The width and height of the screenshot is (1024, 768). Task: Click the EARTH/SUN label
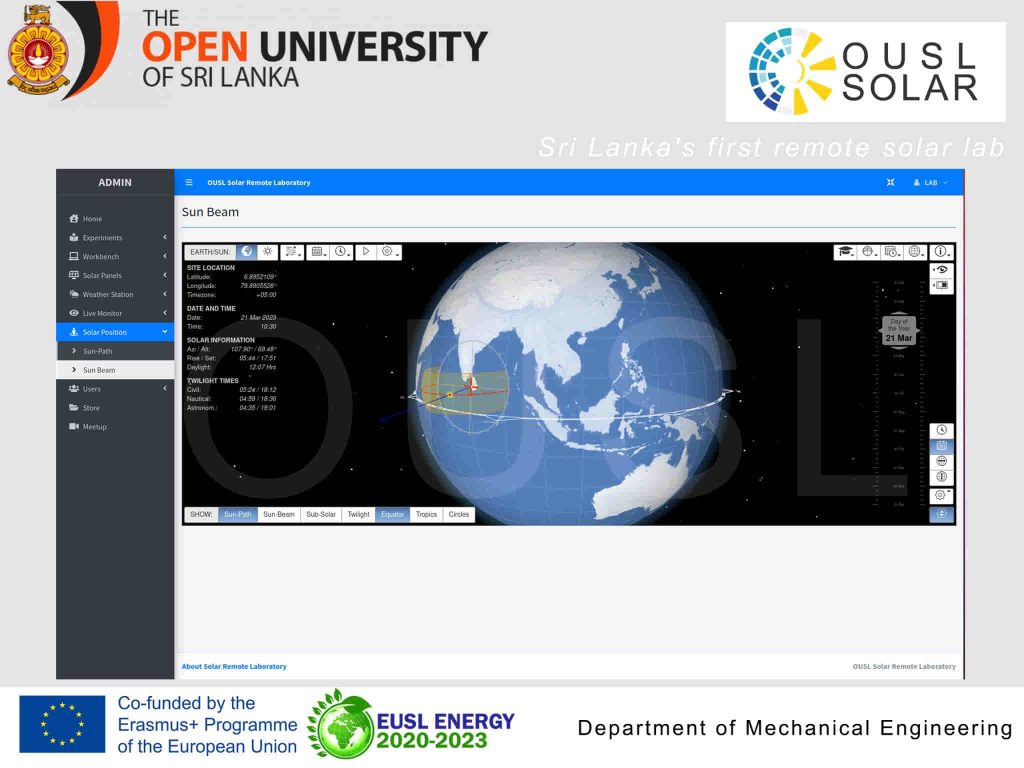pyautogui.click(x=210, y=252)
